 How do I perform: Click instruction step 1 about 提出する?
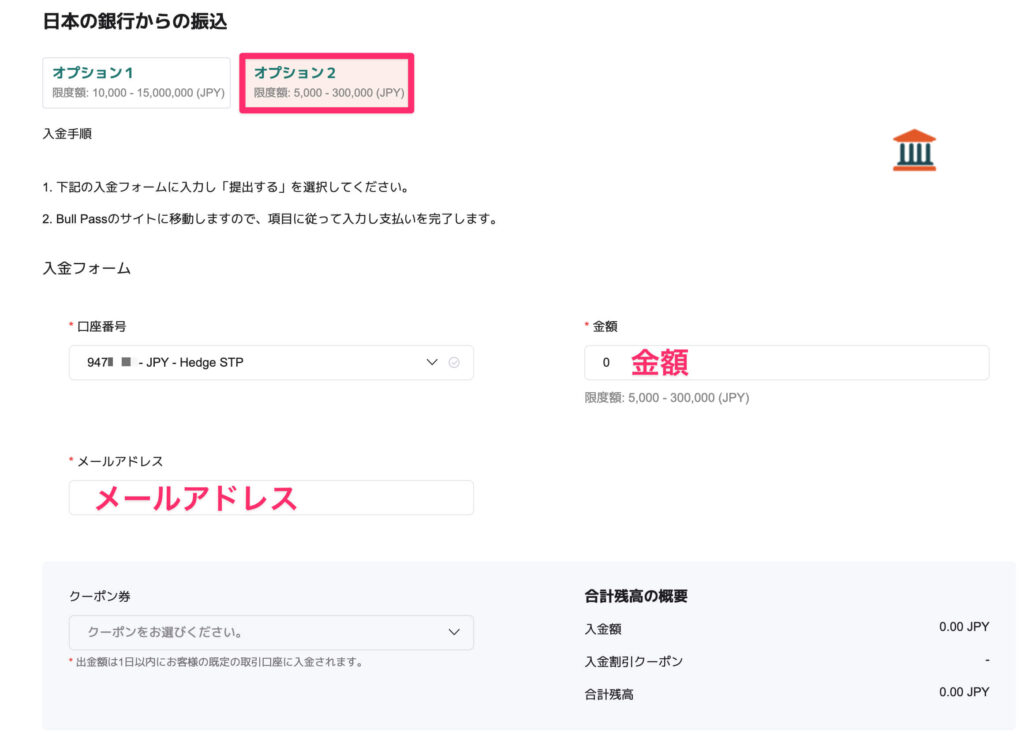225,187
